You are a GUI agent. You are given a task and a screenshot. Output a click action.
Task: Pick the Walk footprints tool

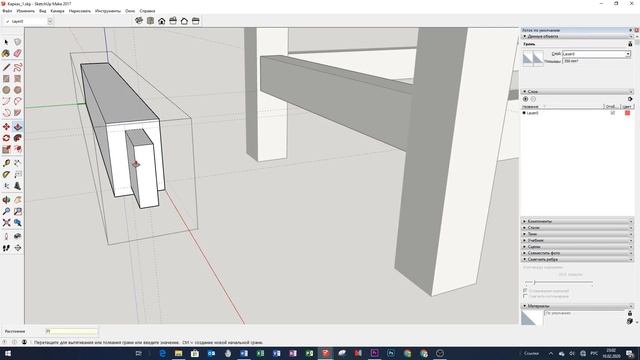coord(6,248)
